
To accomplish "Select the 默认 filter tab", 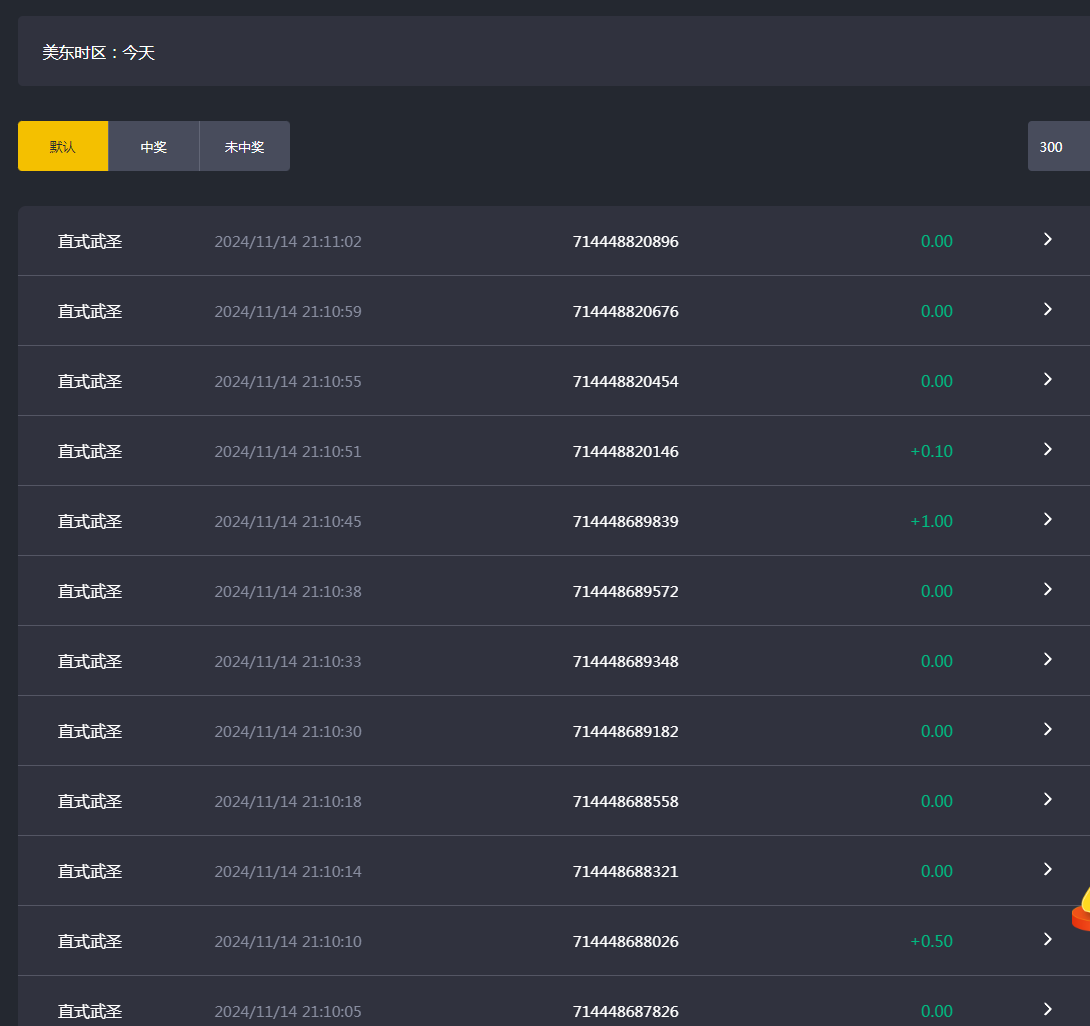I will click(63, 147).
